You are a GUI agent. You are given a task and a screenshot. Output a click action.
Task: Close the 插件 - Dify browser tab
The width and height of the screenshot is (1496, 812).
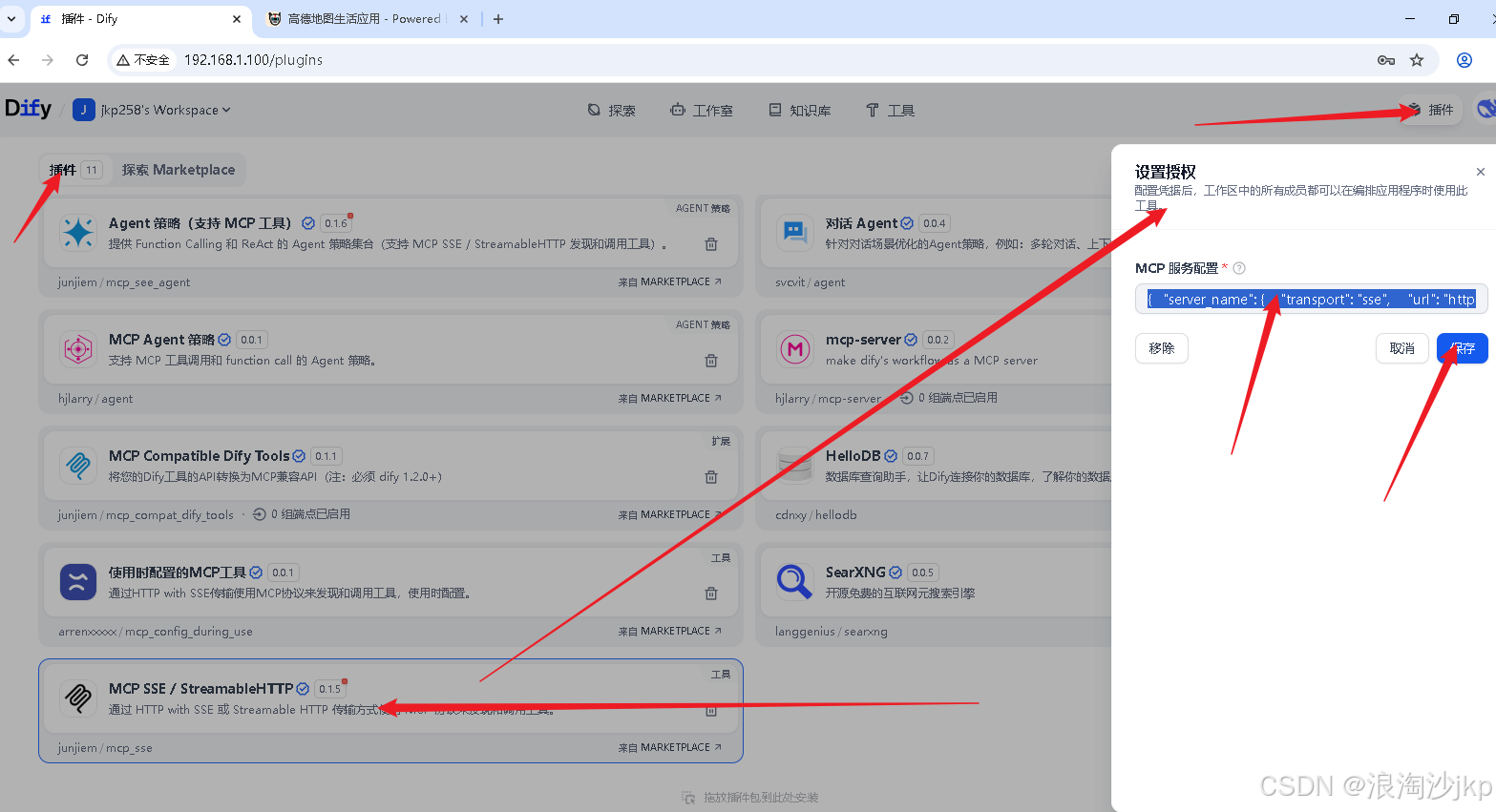[x=237, y=19]
